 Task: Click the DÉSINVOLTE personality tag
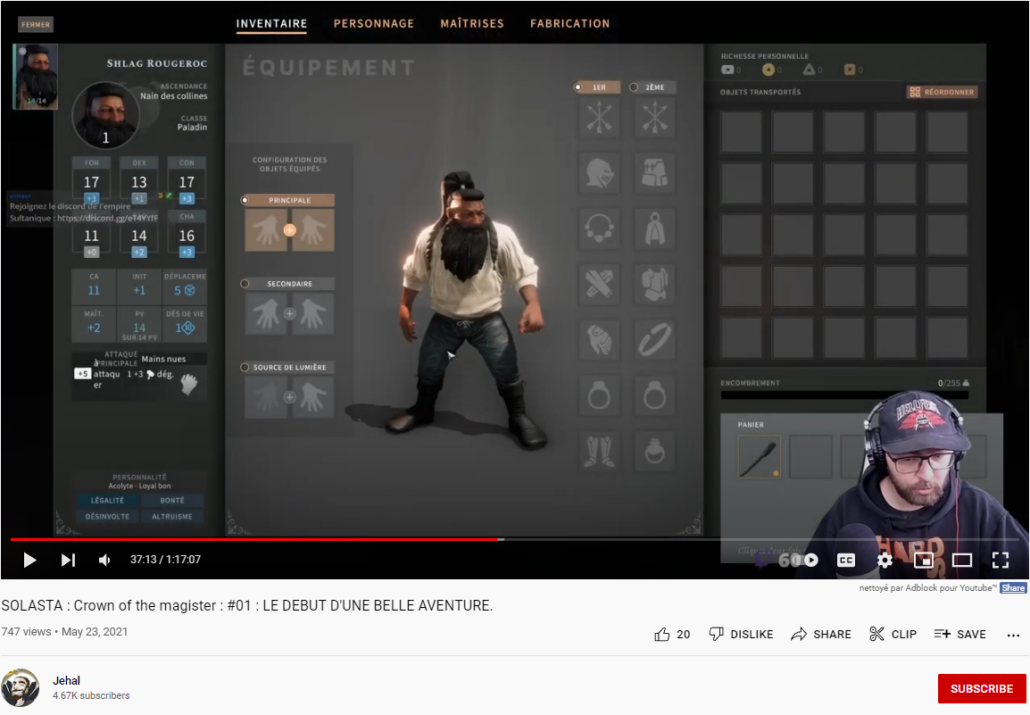click(x=107, y=517)
